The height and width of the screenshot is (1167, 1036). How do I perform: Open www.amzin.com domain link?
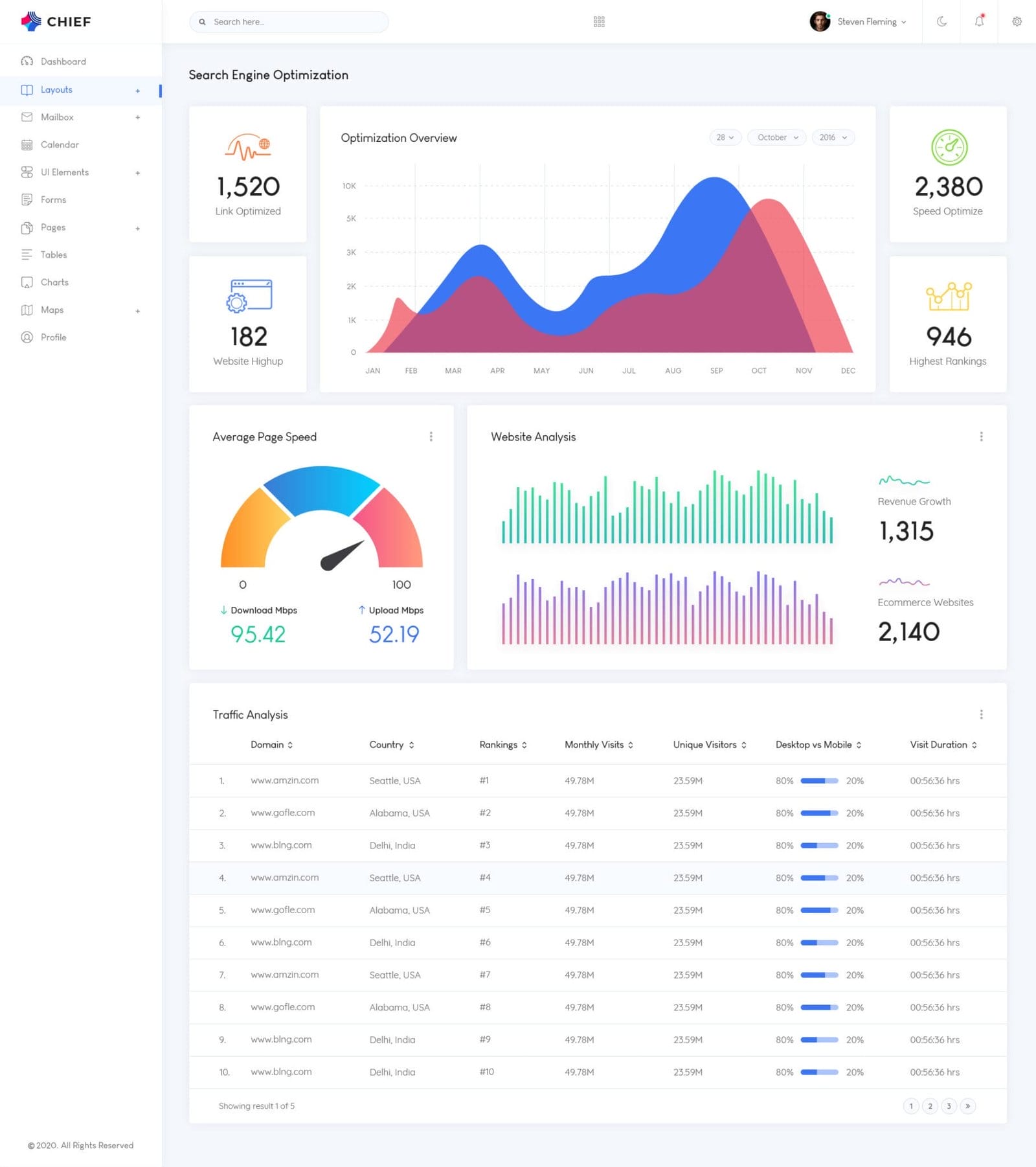click(284, 780)
